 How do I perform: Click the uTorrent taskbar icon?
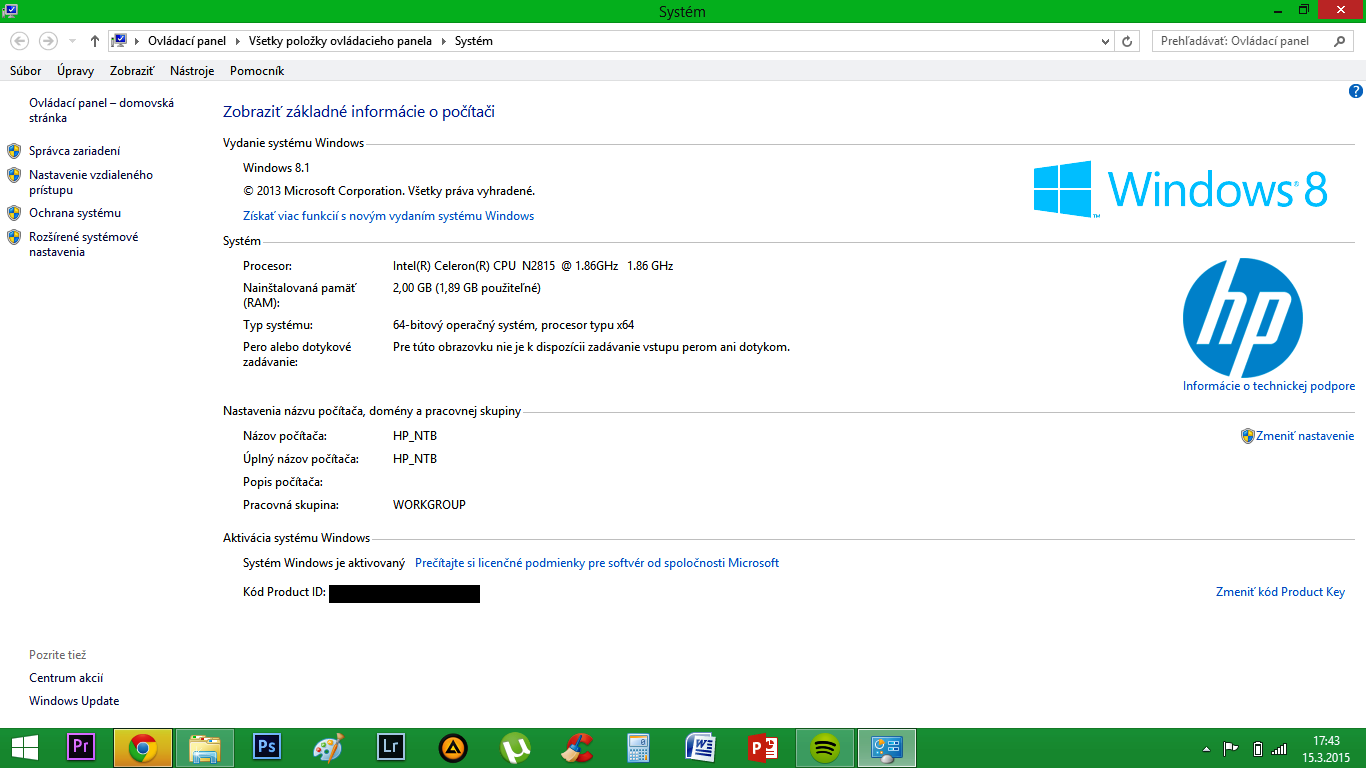click(515, 747)
